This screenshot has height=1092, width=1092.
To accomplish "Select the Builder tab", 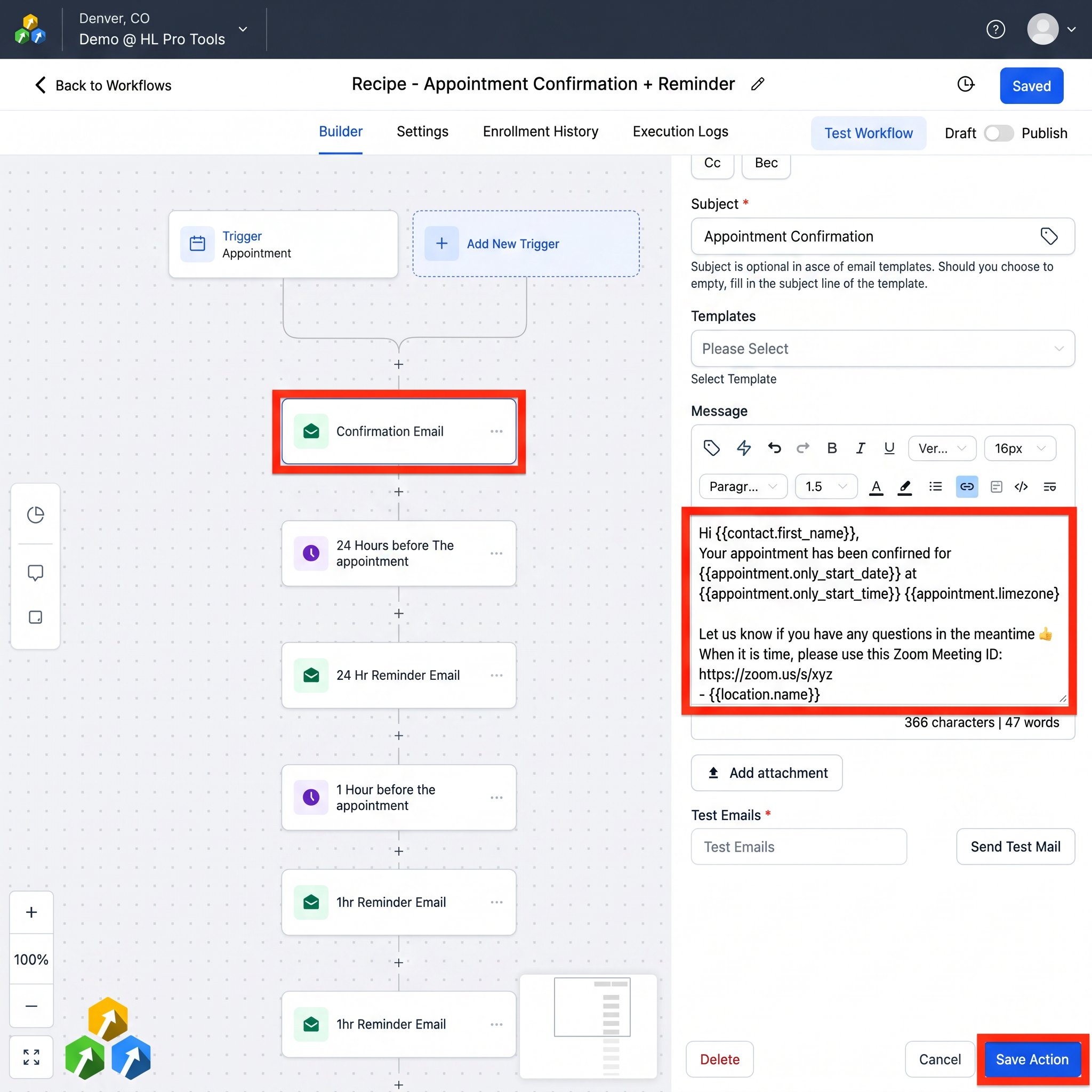I will coord(340,132).
